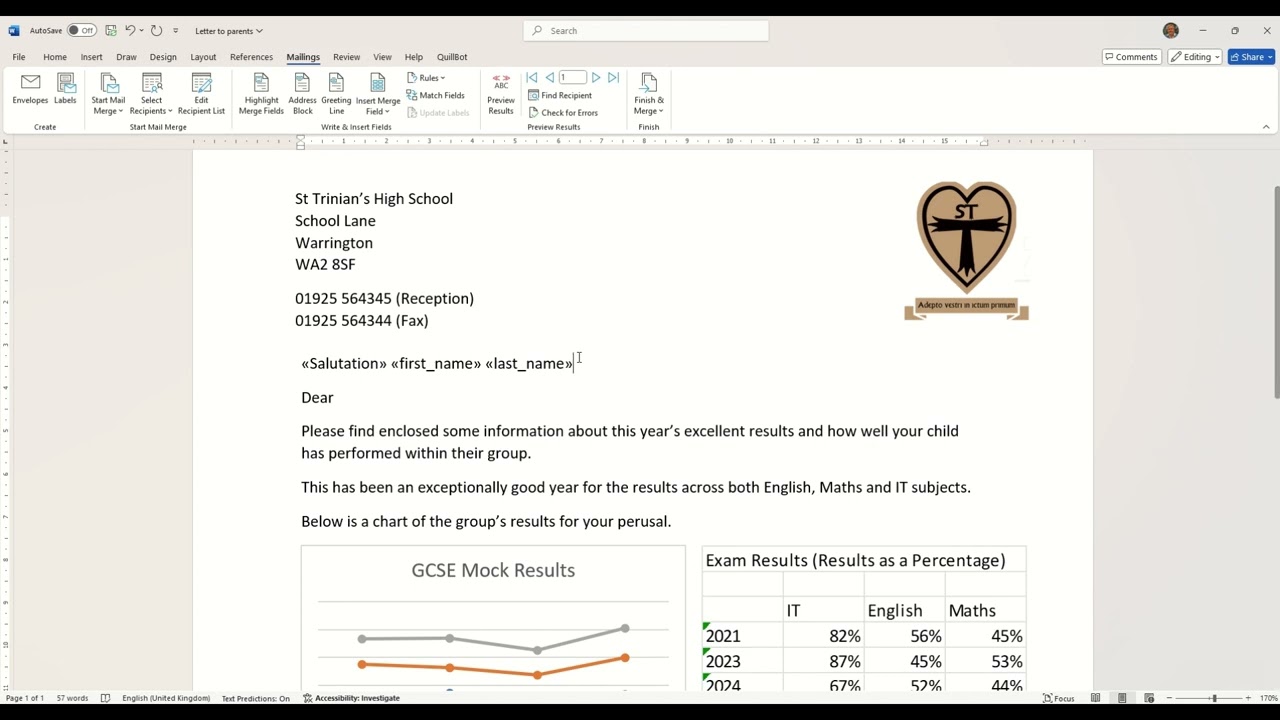
Task: Collapse the ribbon with the chevron
Action: point(1266,127)
